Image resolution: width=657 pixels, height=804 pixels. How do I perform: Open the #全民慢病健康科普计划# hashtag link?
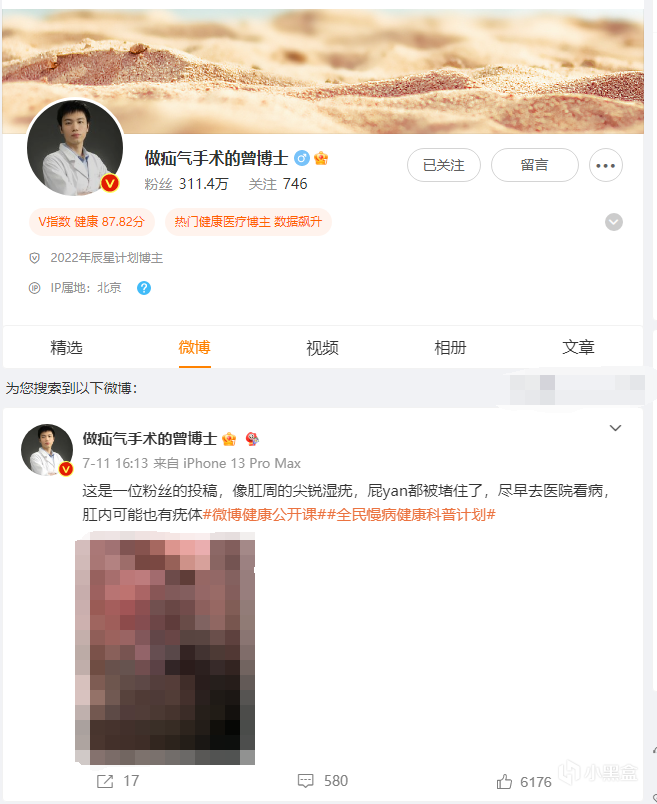(411, 514)
